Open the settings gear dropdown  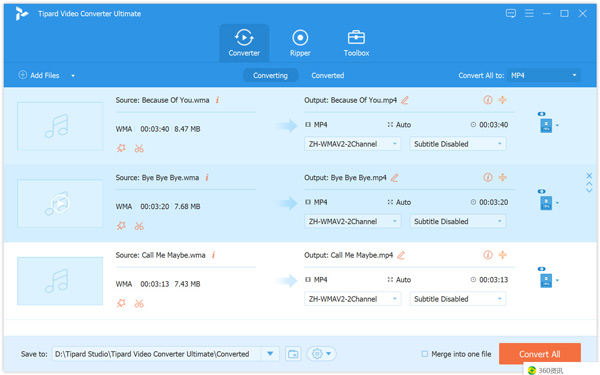321,354
